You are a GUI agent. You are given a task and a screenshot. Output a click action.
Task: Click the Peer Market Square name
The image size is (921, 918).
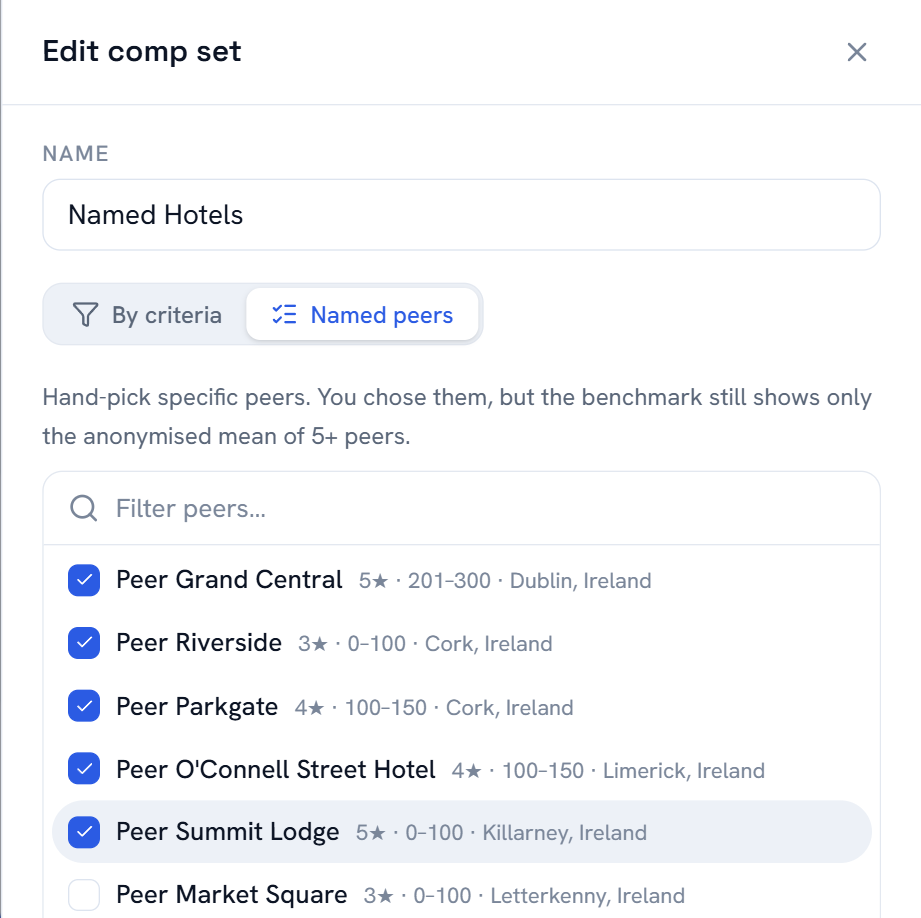231,895
